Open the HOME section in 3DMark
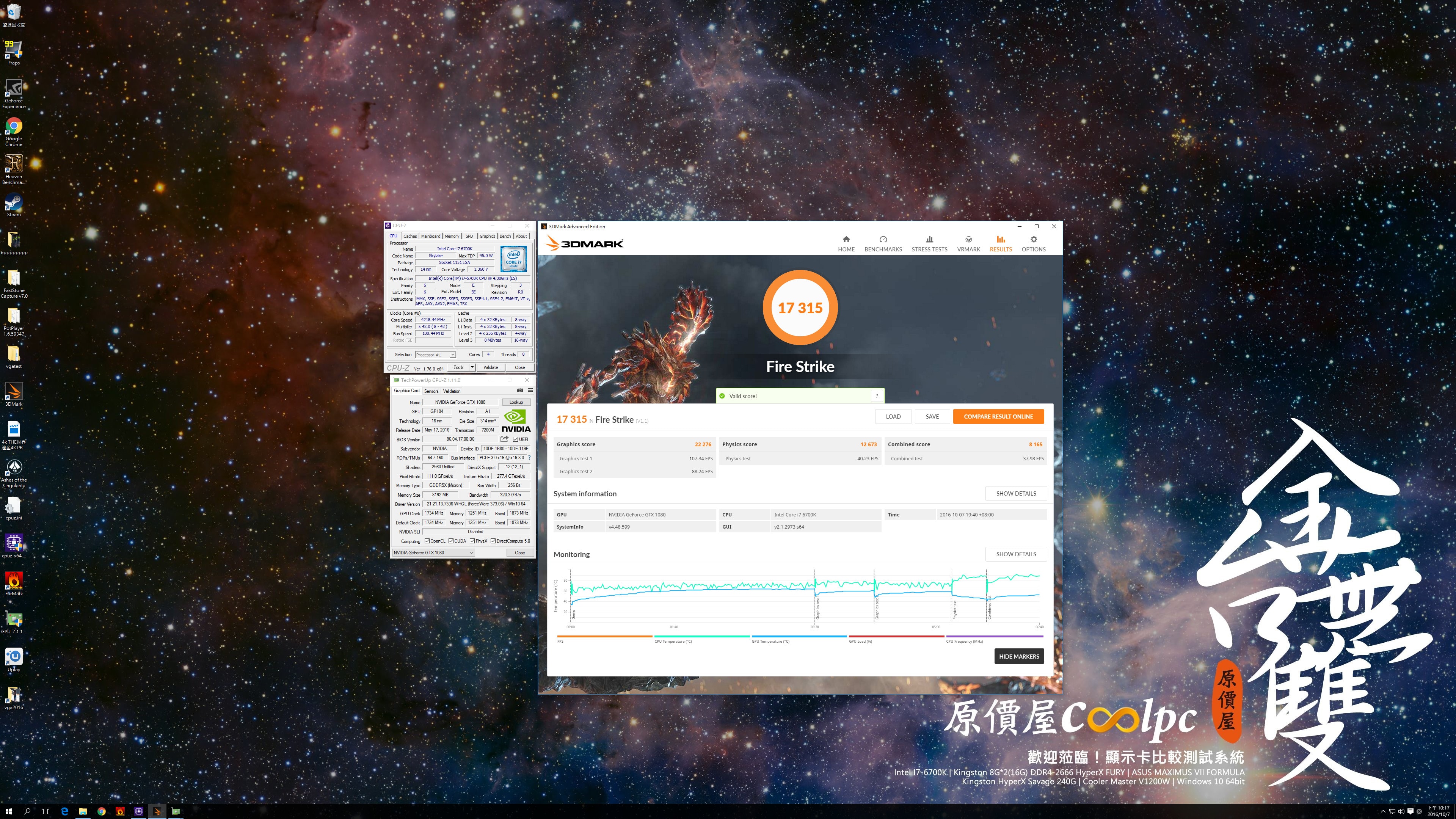Viewport: 1456px width, 819px height. (x=846, y=243)
